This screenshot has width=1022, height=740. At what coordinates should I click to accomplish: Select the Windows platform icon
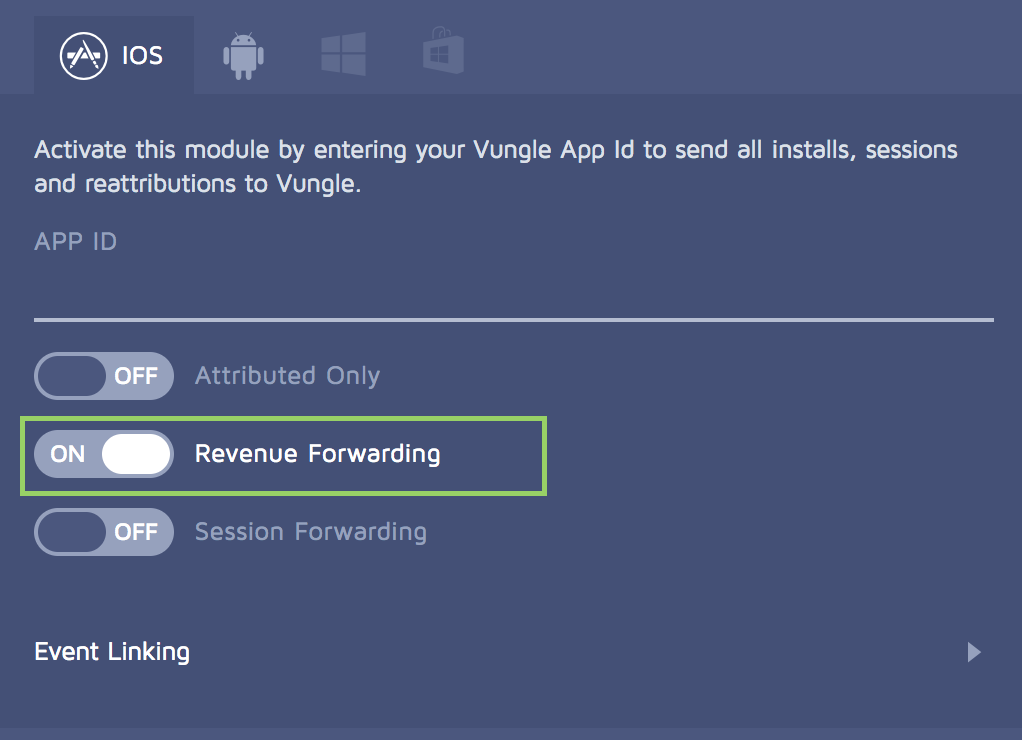343,54
